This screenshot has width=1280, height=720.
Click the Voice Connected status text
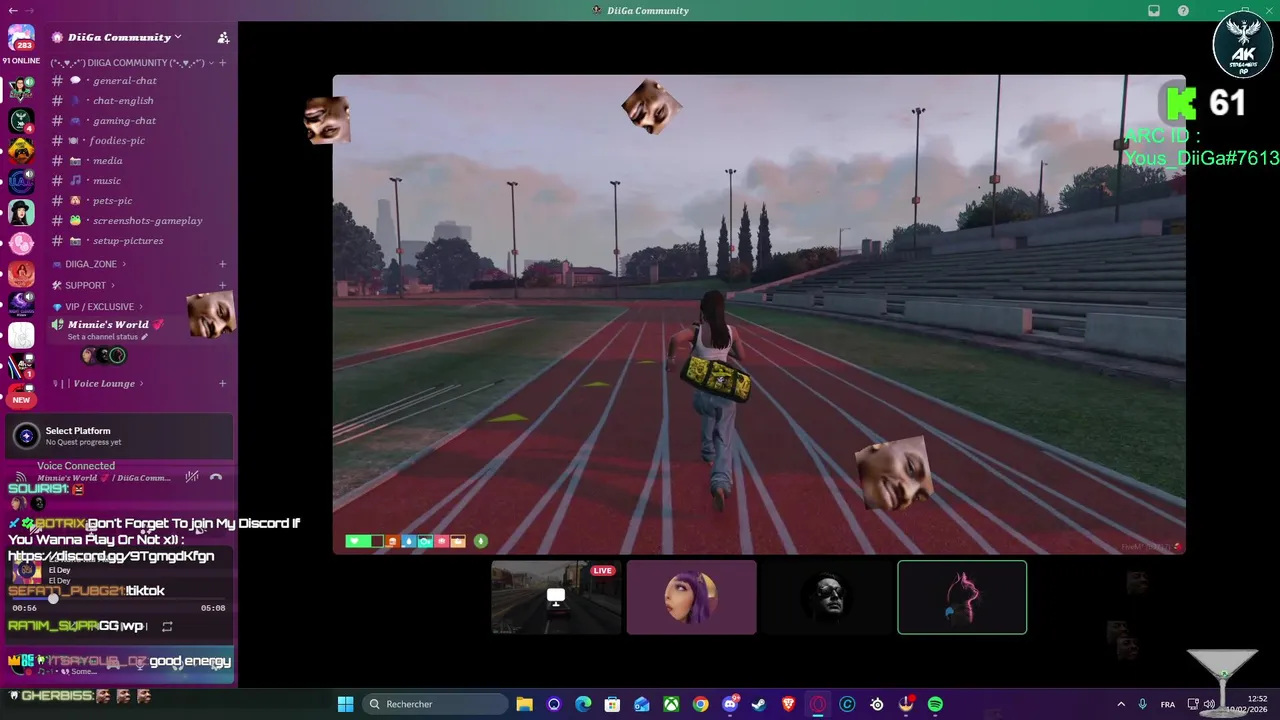tap(76, 466)
